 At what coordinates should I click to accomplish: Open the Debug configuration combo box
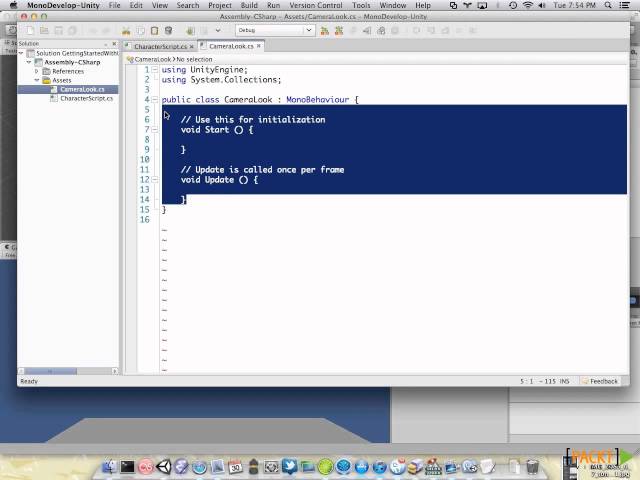point(275,30)
